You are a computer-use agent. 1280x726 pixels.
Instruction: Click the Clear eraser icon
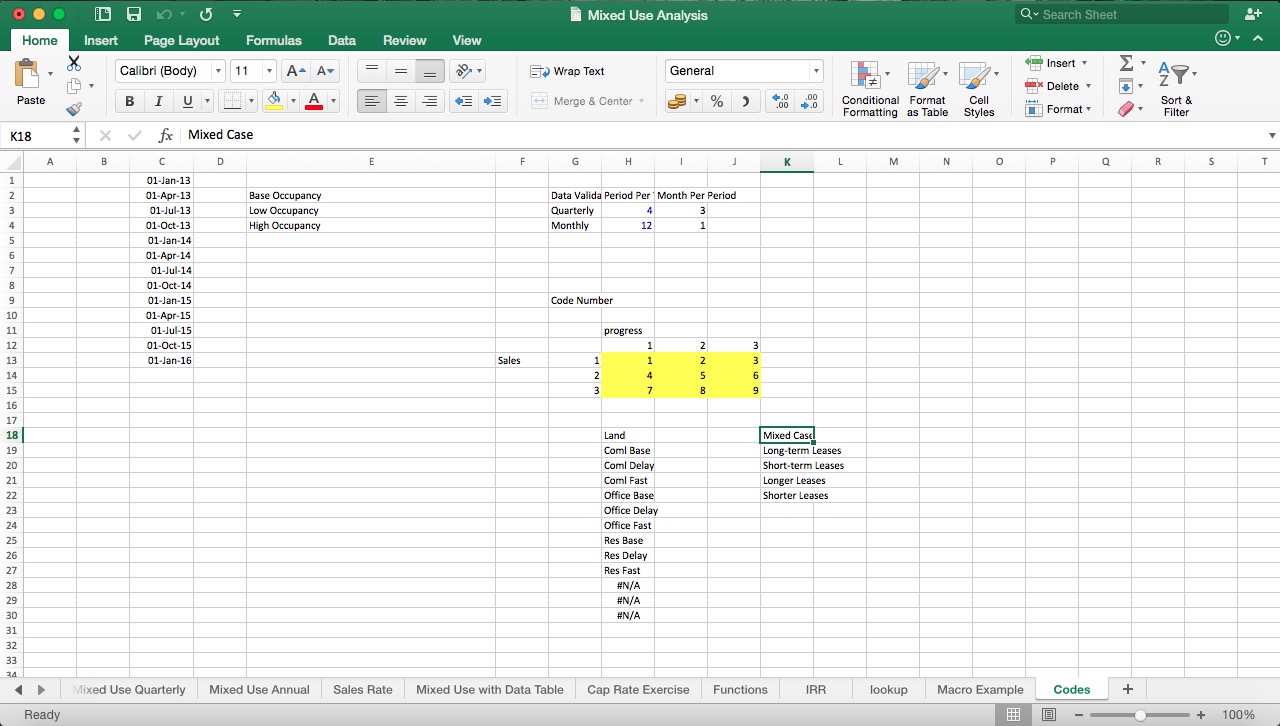click(1126, 109)
